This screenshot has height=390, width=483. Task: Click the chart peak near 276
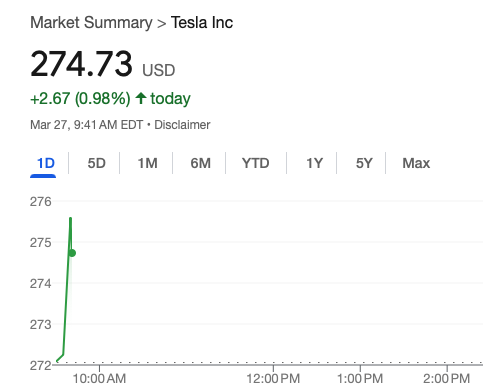[x=70, y=218]
